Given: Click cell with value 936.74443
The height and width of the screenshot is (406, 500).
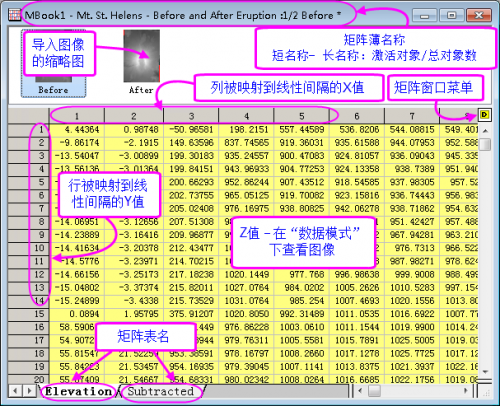Looking at the screenshot, I should tap(412, 195).
